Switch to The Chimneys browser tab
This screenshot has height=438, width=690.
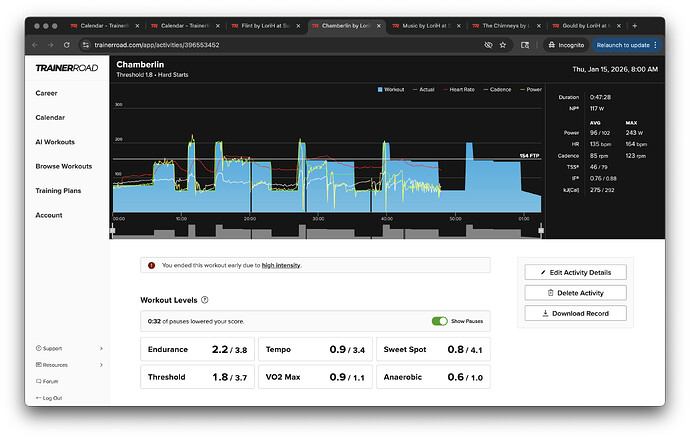tap(506, 26)
